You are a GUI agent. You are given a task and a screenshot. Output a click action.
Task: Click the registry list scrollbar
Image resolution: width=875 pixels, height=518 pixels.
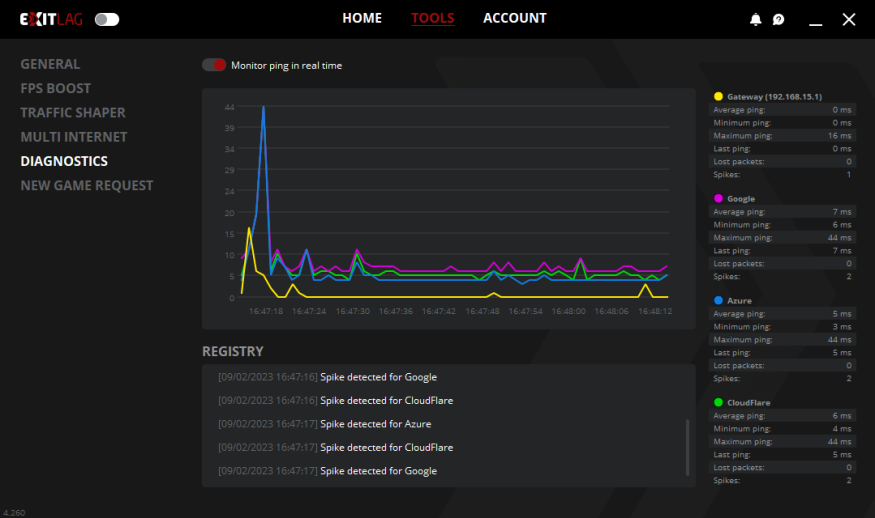point(688,447)
